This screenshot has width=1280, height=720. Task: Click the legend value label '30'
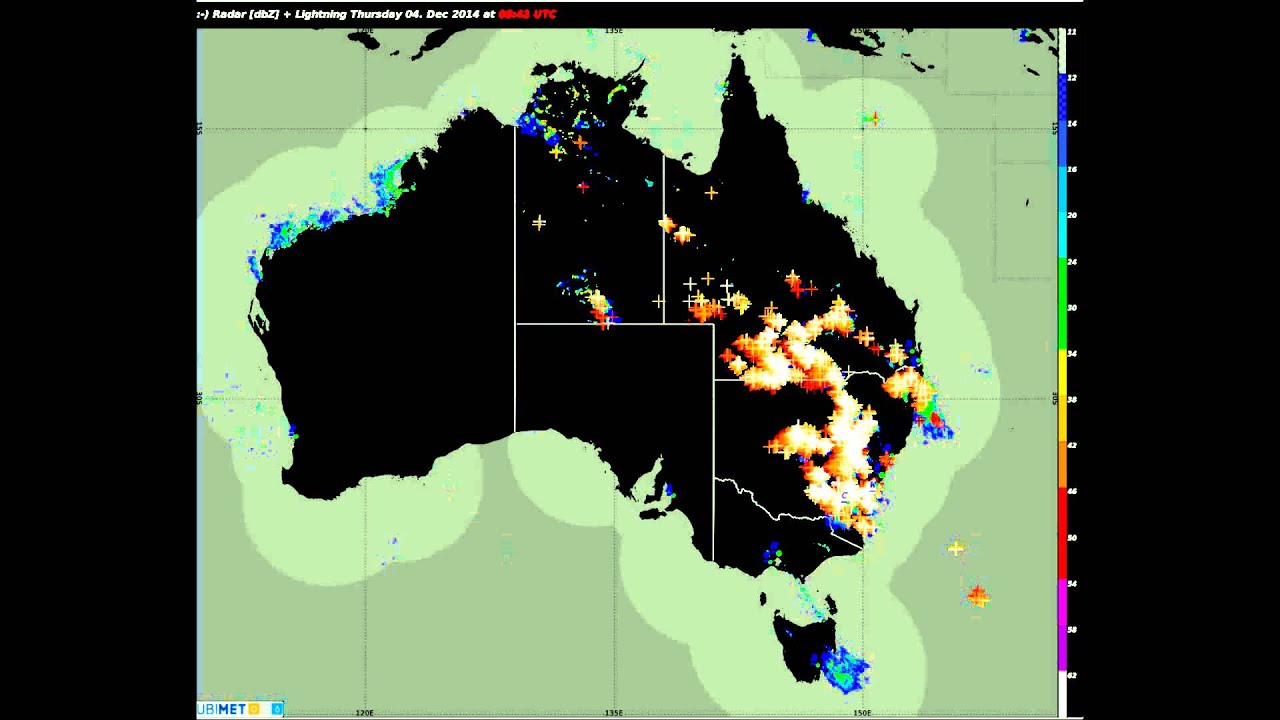pyautogui.click(x=1072, y=307)
